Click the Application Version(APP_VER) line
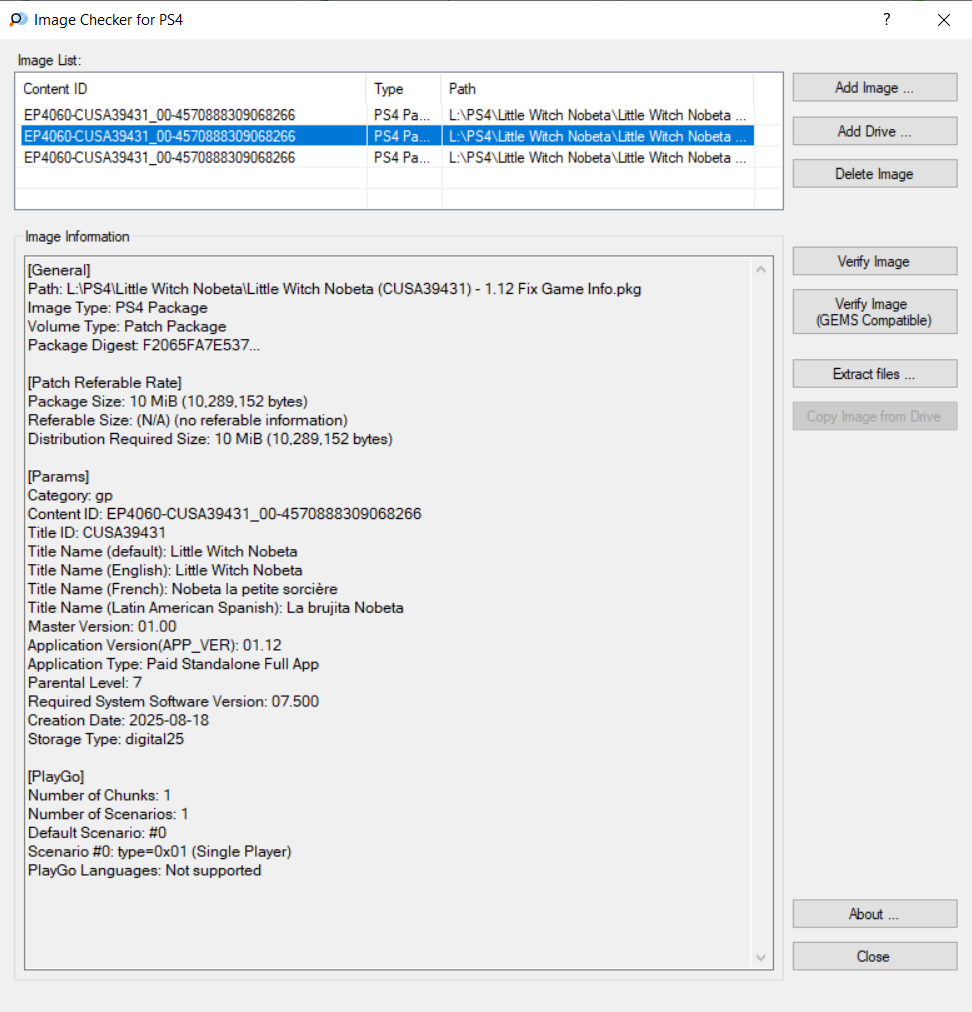The width and height of the screenshot is (972, 1012). click(x=155, y=645)
